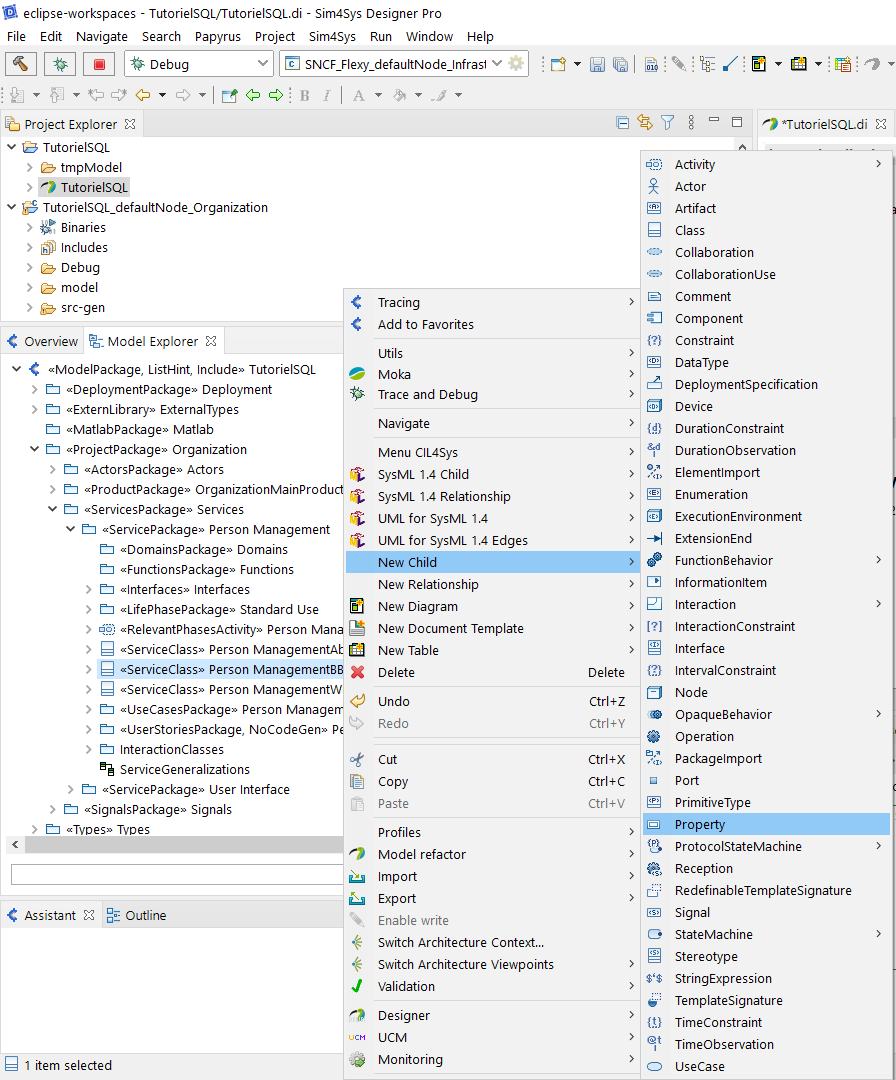This screenshot has width=896, height=1080.
Task: Open the Papyrus menu
Action: click(218, 37)
